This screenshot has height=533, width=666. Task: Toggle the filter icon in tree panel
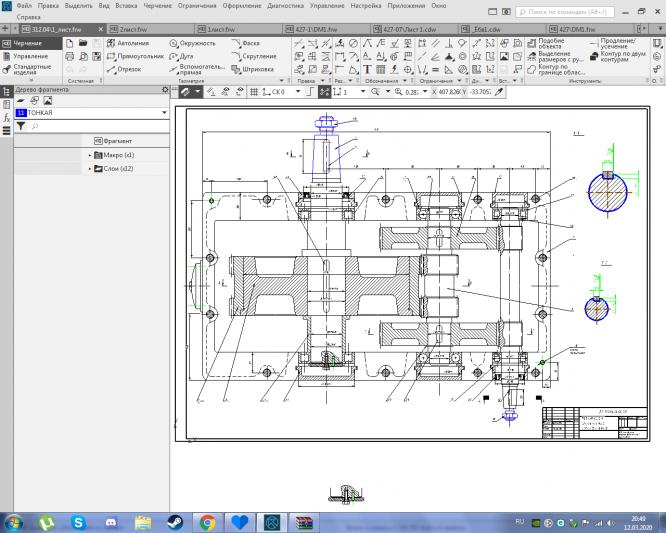(21, 127)
